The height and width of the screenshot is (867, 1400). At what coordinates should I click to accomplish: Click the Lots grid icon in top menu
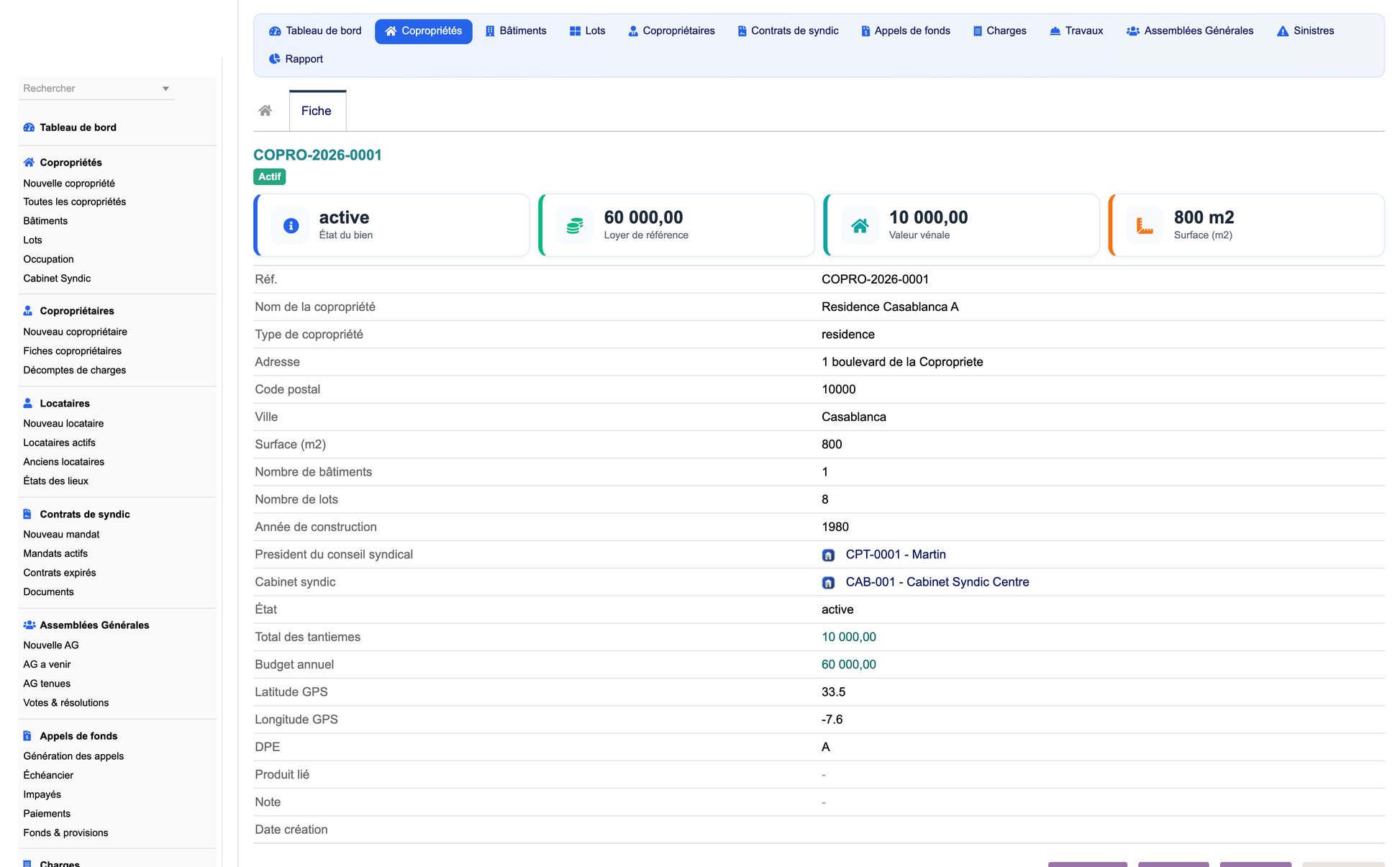(575, 31)
